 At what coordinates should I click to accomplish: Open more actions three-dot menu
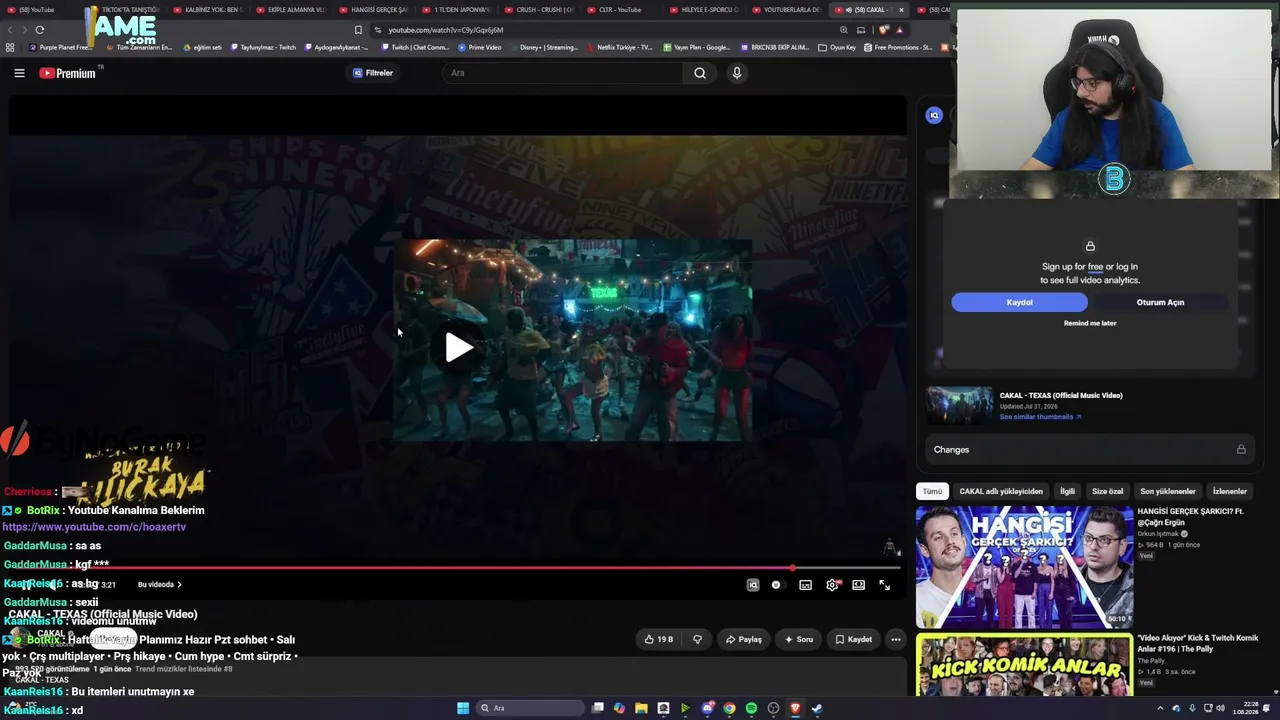point(896,639)
